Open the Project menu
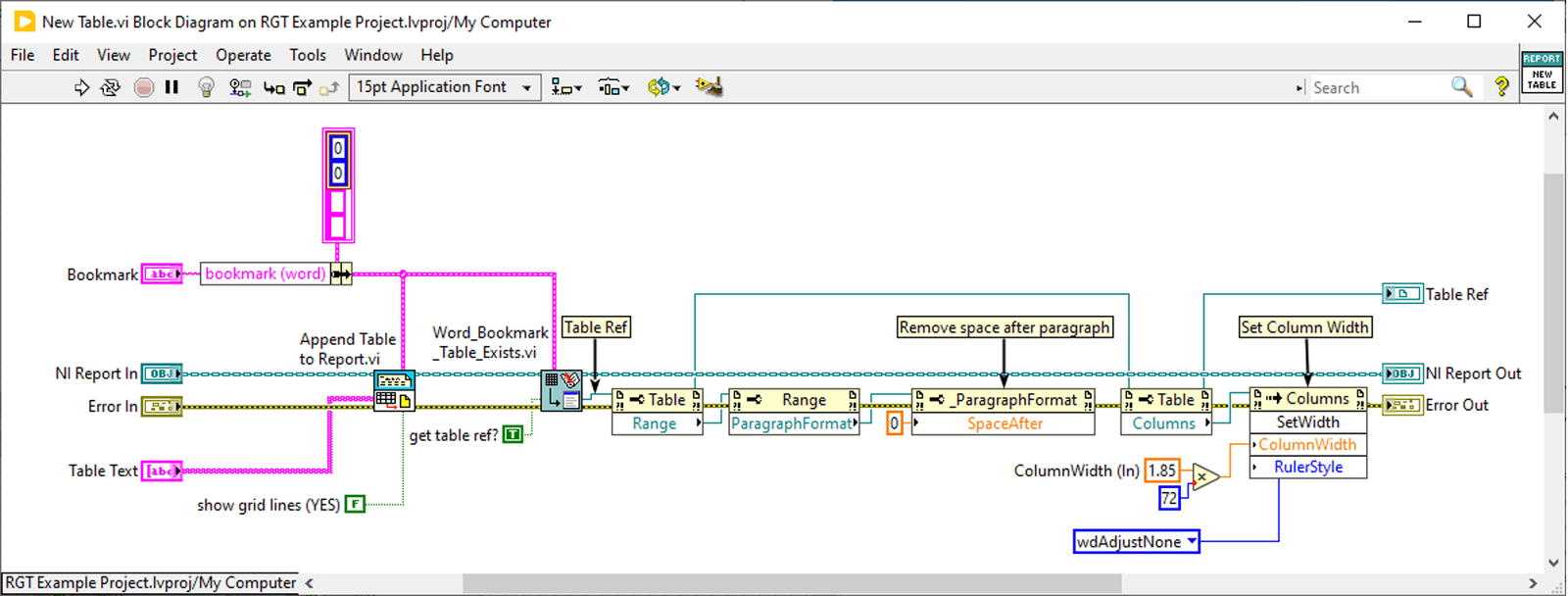The width and height of the screenshot is (1568, 596). (x=172, y=55)
